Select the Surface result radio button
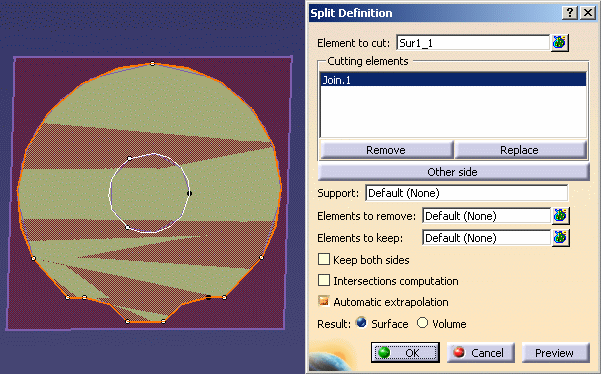The image size is (601, 374). click(x=361, y=323)
